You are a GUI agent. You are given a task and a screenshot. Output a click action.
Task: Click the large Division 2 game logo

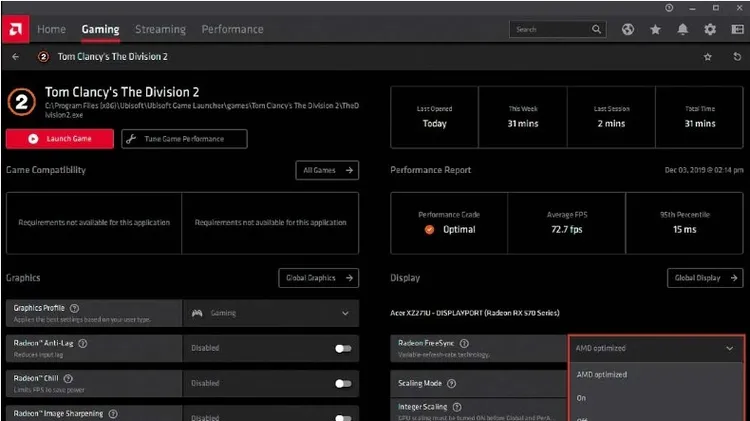click(x=22, y=101)
